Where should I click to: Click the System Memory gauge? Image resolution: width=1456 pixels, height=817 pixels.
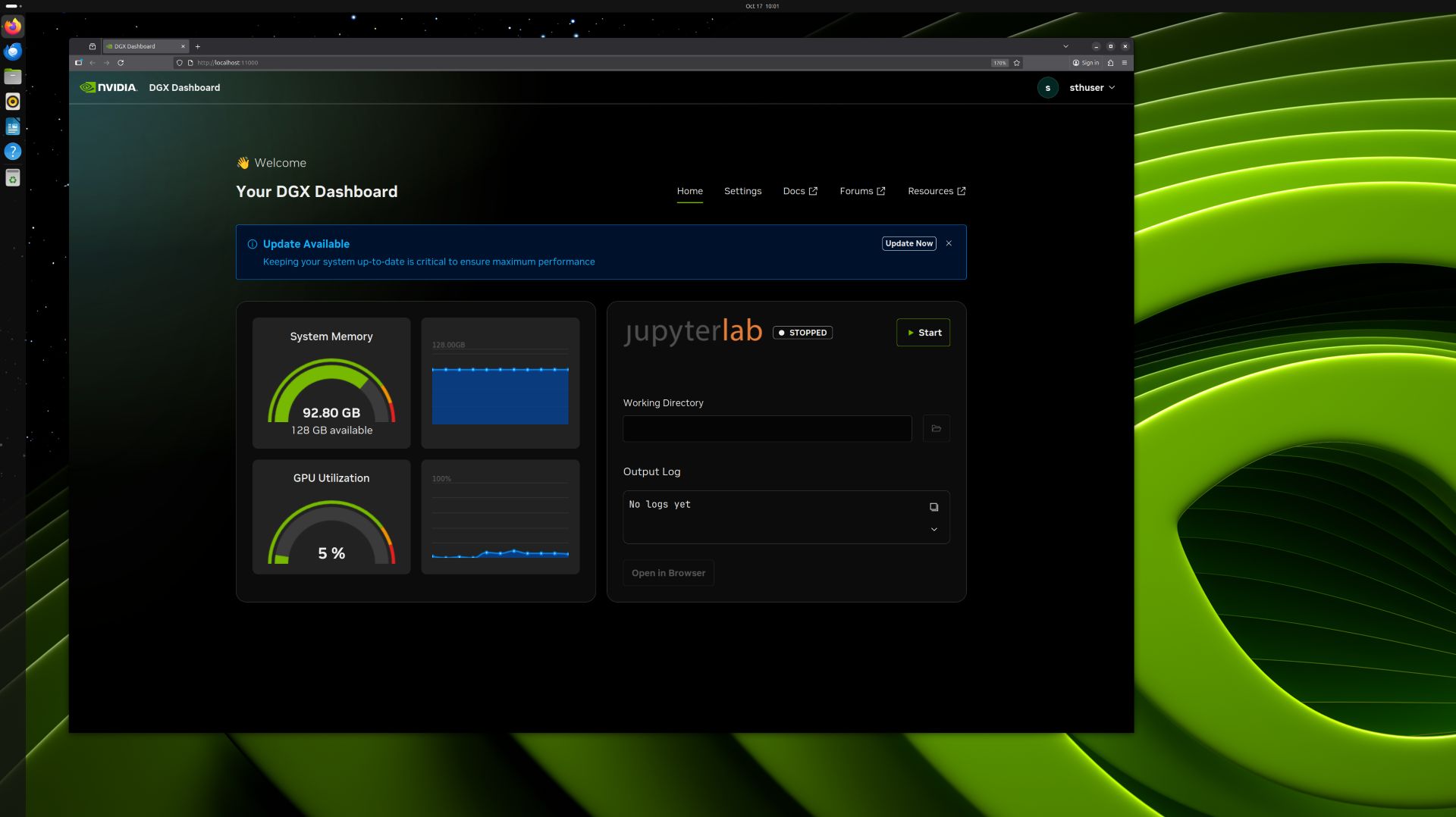point(331,390)
